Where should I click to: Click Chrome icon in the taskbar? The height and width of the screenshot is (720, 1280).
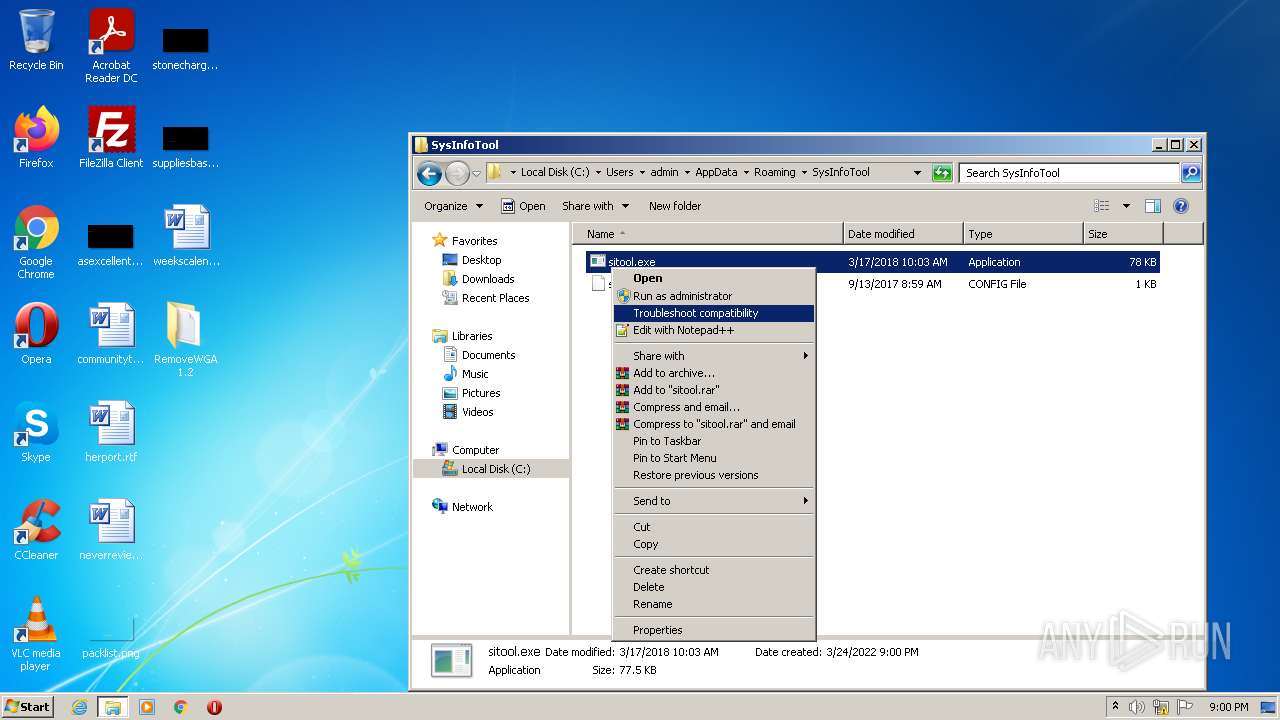coord(181,707)
